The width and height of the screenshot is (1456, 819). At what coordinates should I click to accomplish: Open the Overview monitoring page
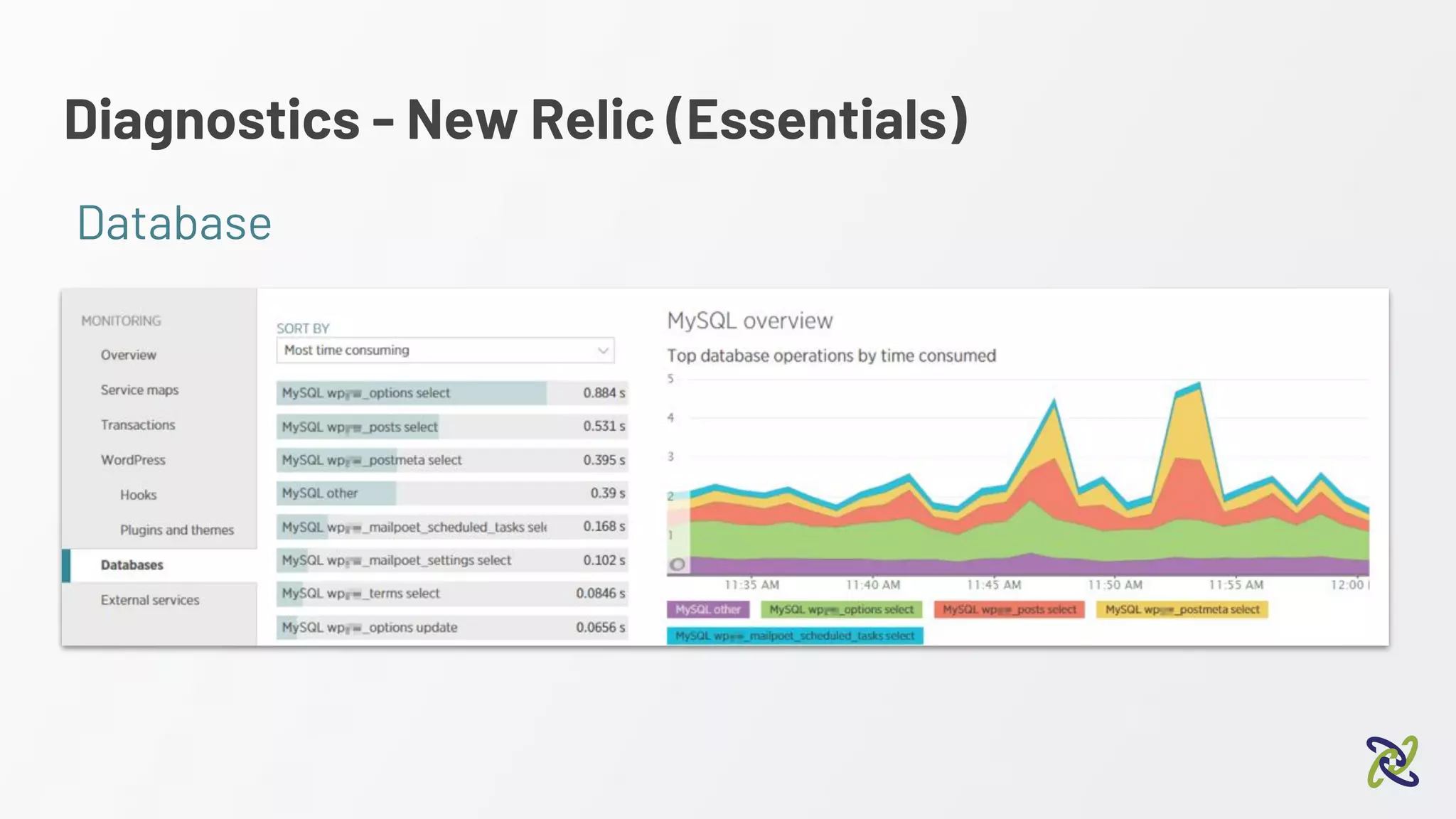128,355
